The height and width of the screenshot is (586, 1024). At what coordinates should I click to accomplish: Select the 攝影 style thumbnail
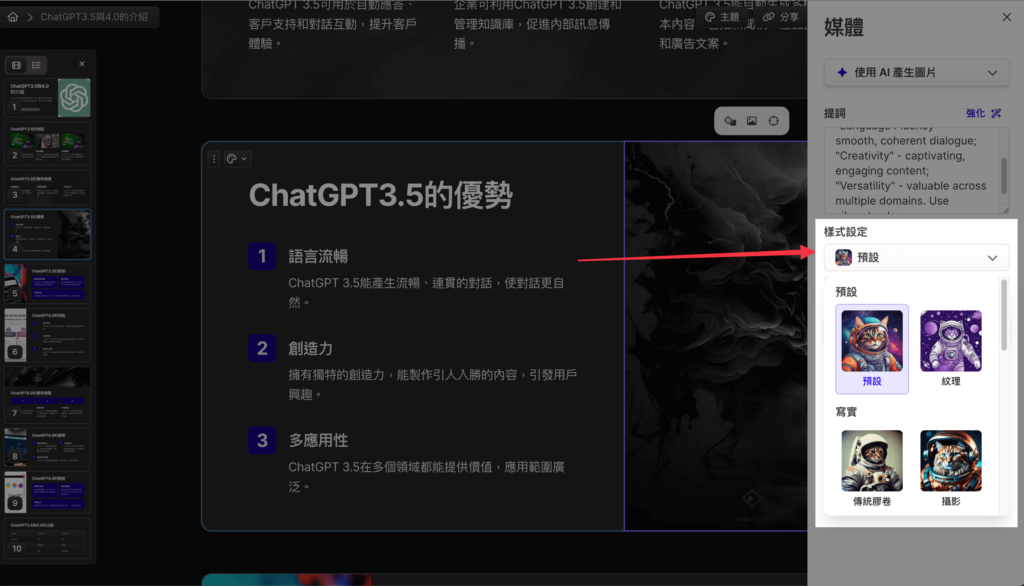950,460
